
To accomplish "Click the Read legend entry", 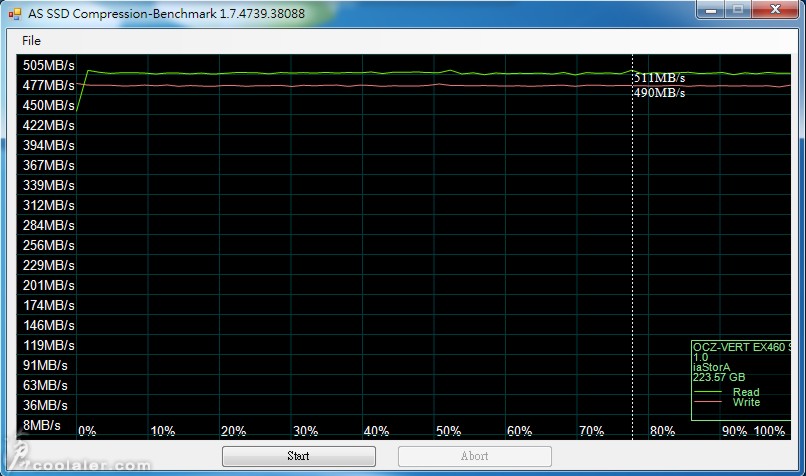I will pos(746,392).
